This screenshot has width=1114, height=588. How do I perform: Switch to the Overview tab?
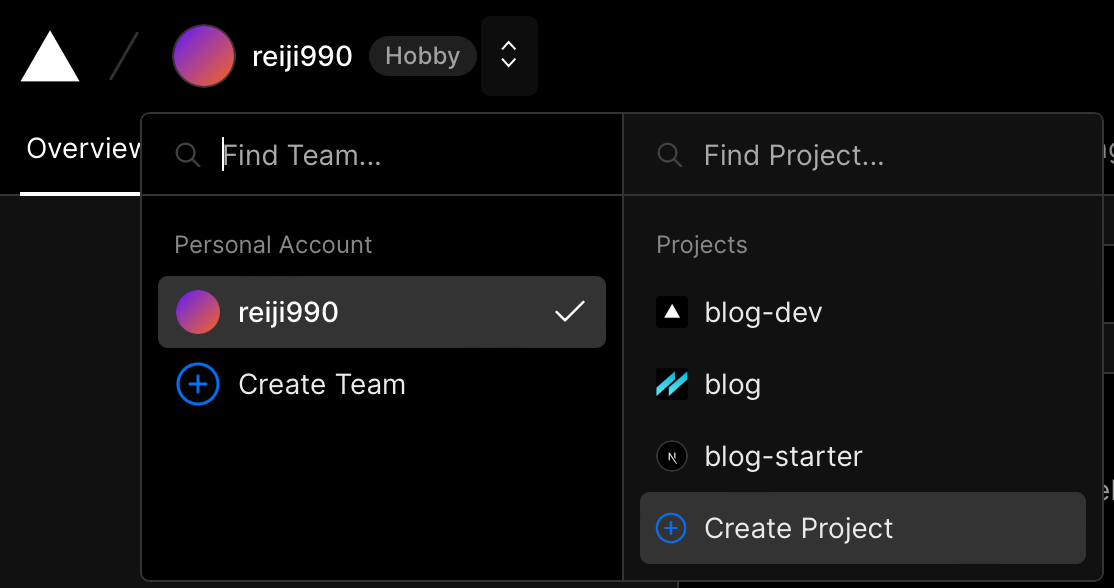(83, 148)
